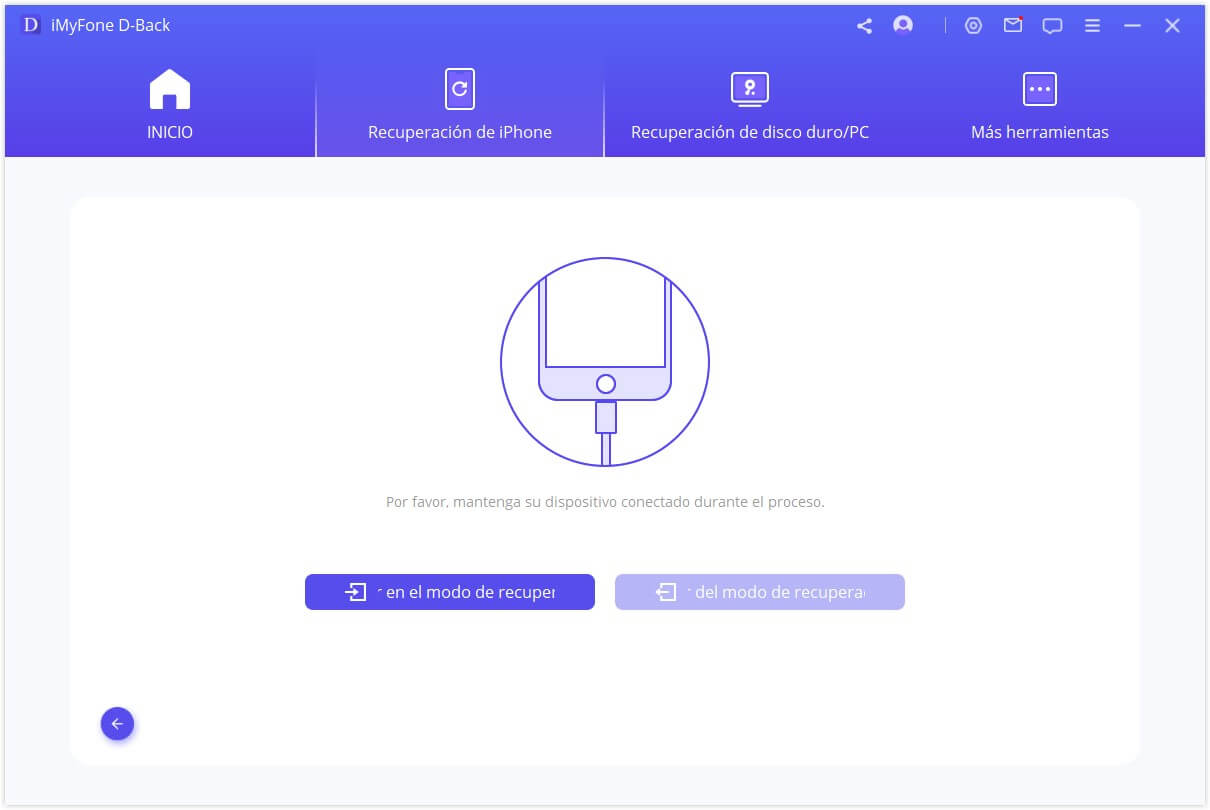1210x810 pixels.
Task: Open the mail notifications icon
Action: [x=1013, y=26]
